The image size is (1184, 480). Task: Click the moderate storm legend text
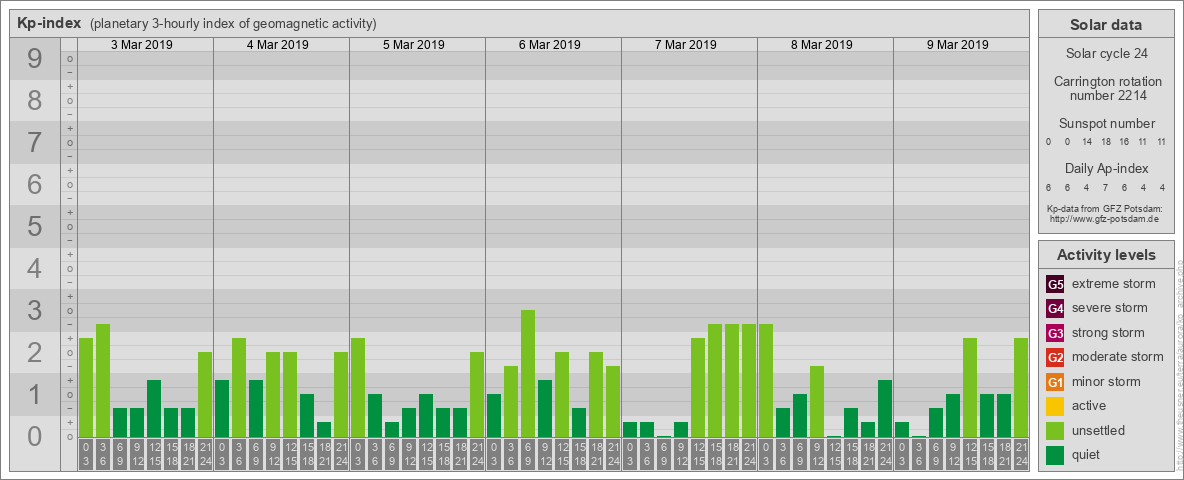point(1118,357)
